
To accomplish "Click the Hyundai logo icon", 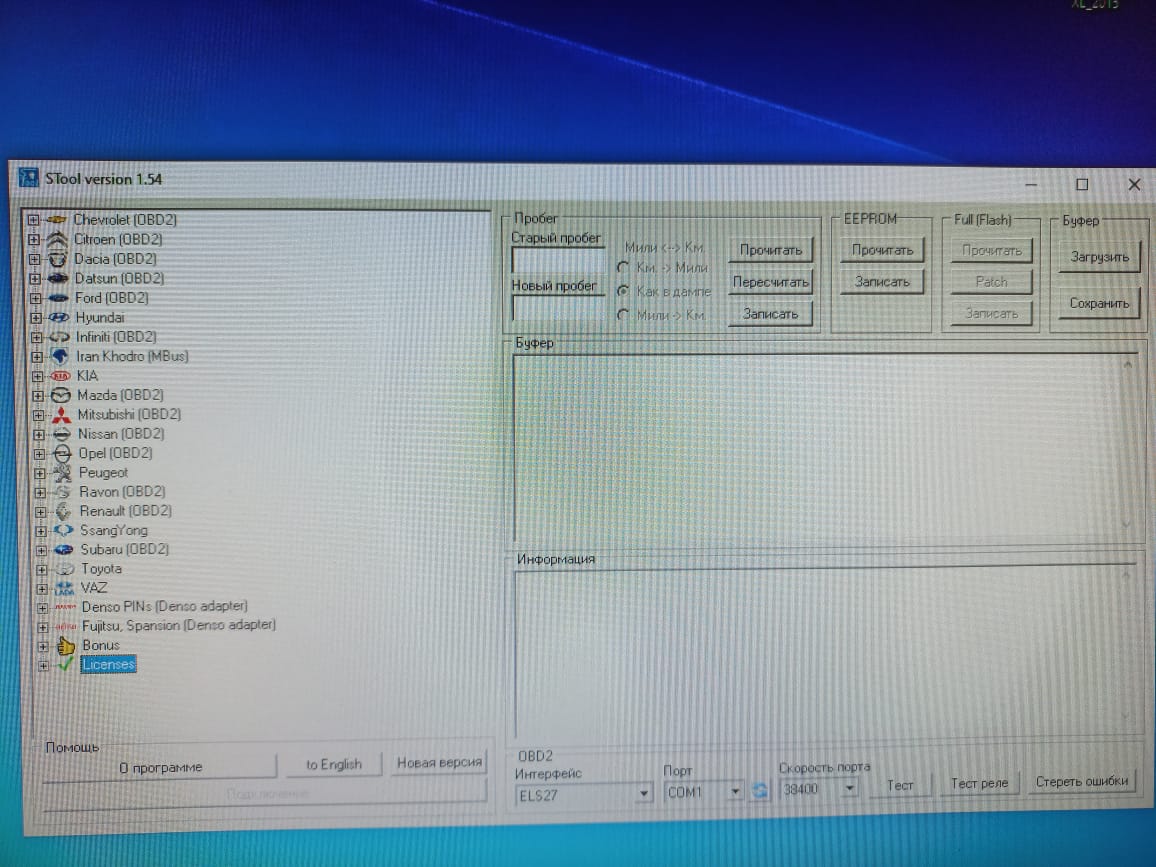I will [x=60, y=317].
